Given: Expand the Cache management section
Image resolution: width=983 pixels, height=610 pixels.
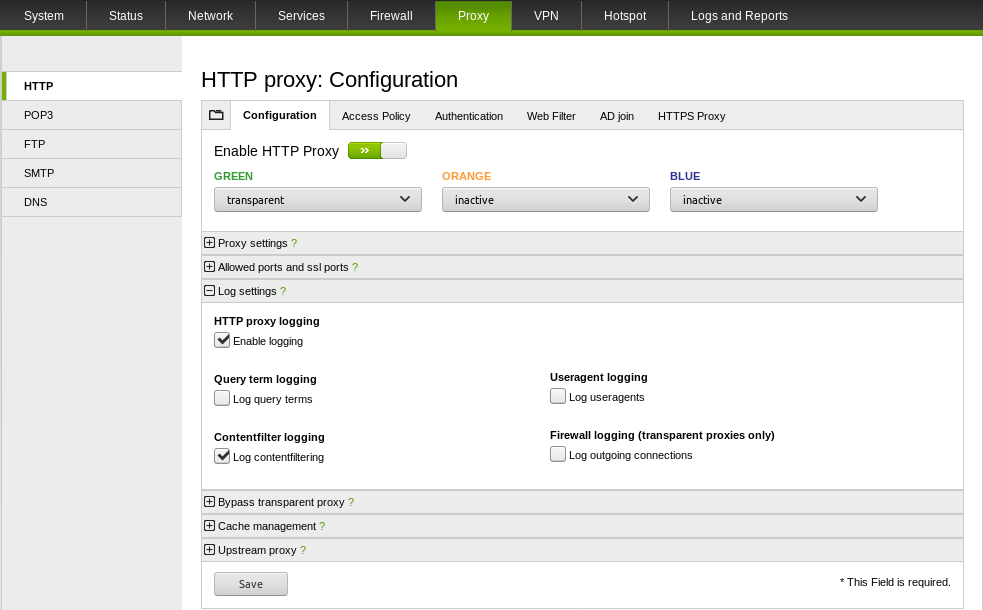Looking at the screenshot, I should coord(209,526).
